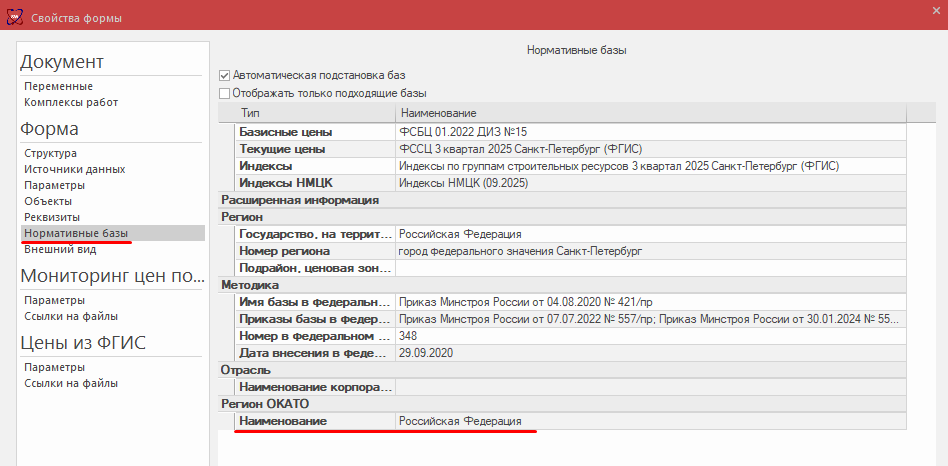948x466 pixels.
Task: Open Переменные section in sidebar
Action: click(58, 86)
